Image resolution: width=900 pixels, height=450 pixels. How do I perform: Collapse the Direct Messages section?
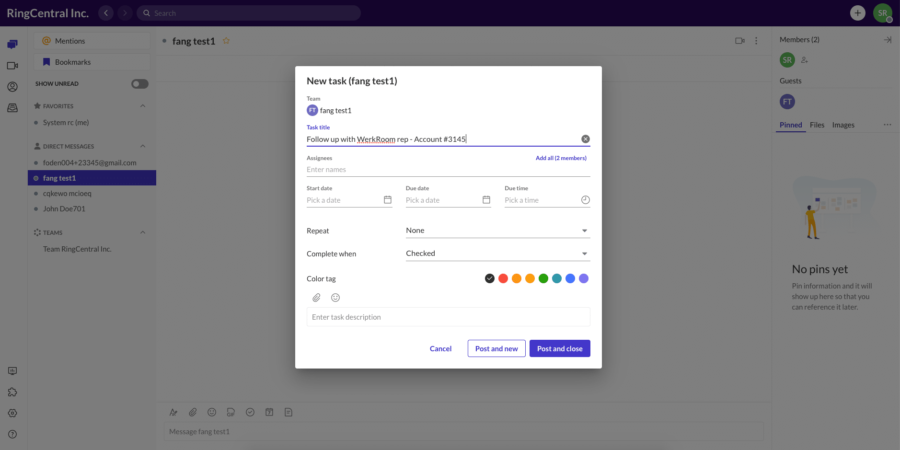pyautogui.click(x=142, y=146)
